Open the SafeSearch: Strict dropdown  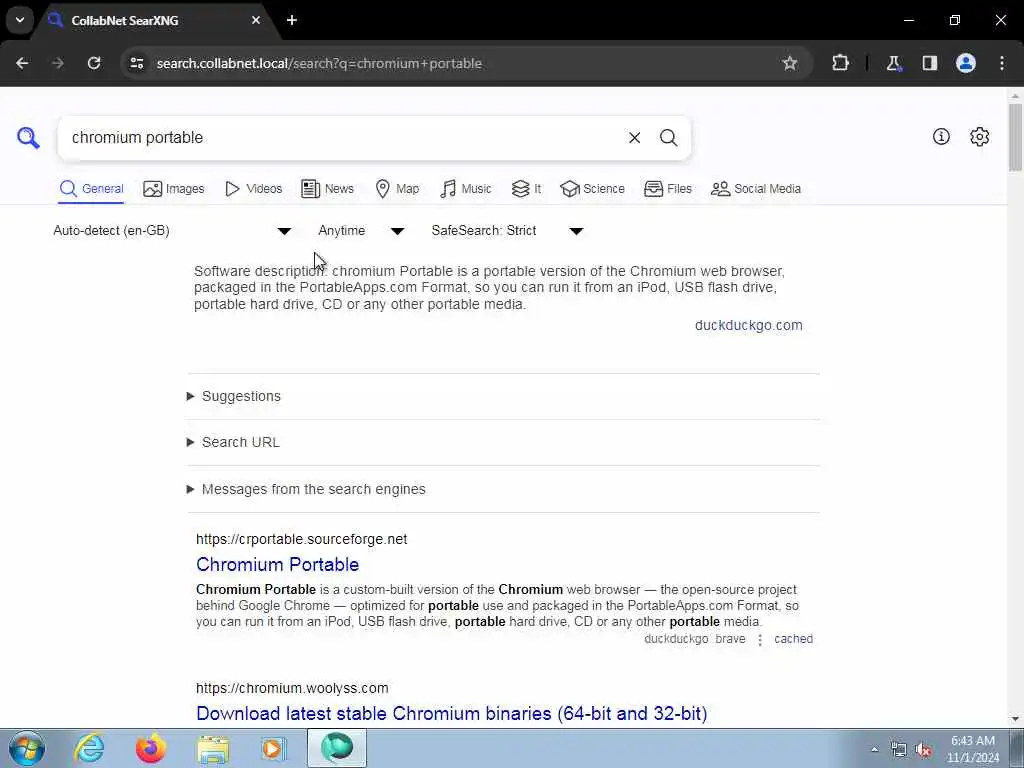(x=507, y=231)
